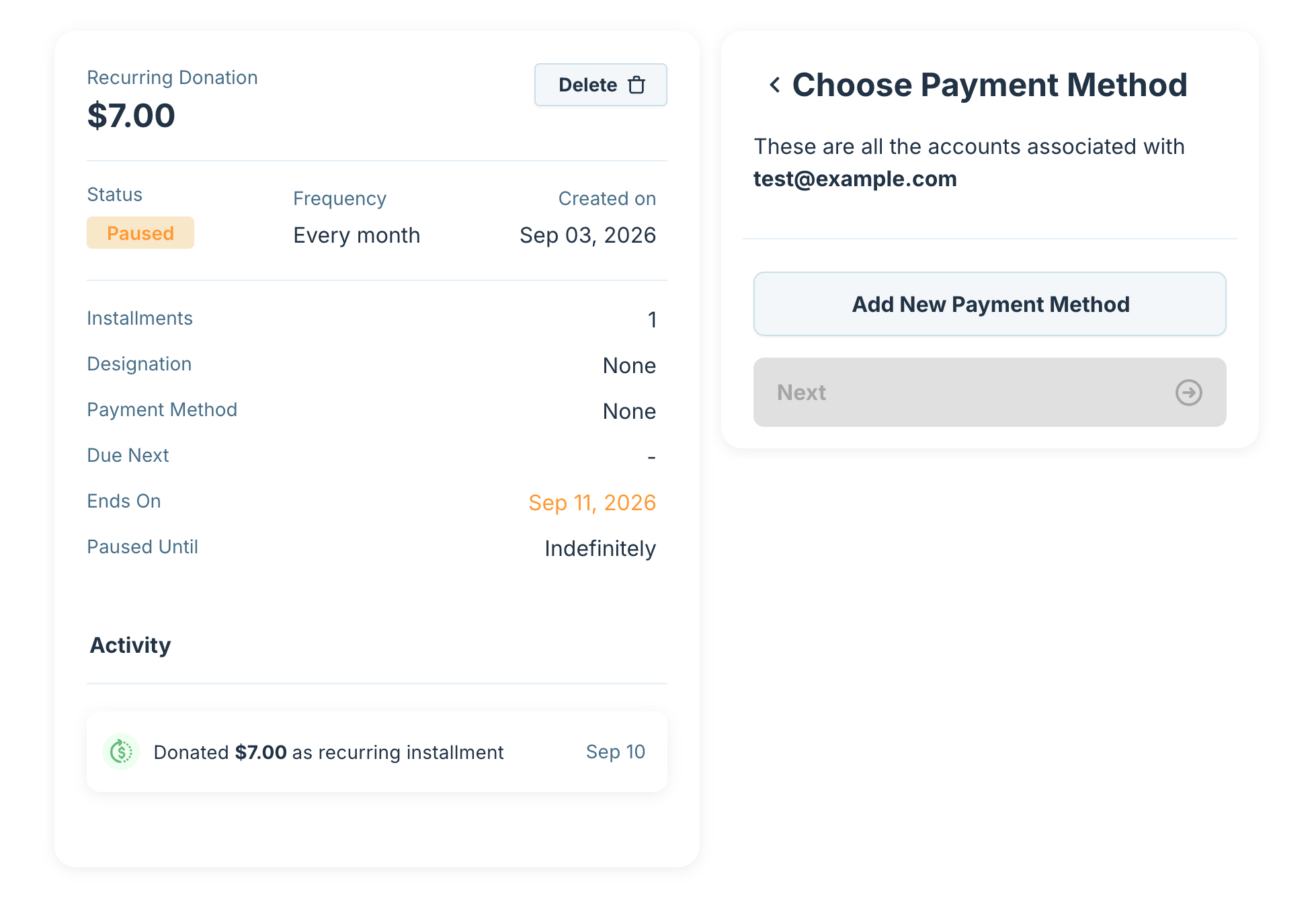Image resolution: width=1316 pixels, height=921 pixels.
Task: Click the Paused status badge
Action: coord(140,233)
